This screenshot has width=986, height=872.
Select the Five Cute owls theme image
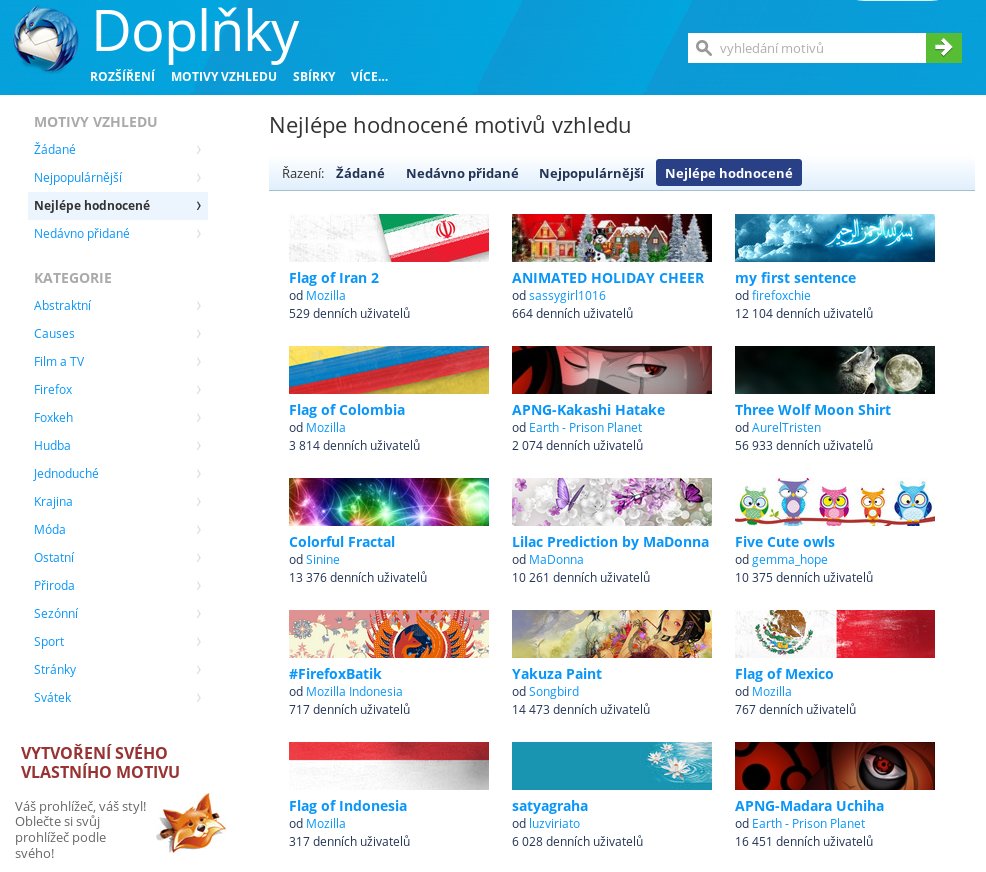click(x=834, y=502)
